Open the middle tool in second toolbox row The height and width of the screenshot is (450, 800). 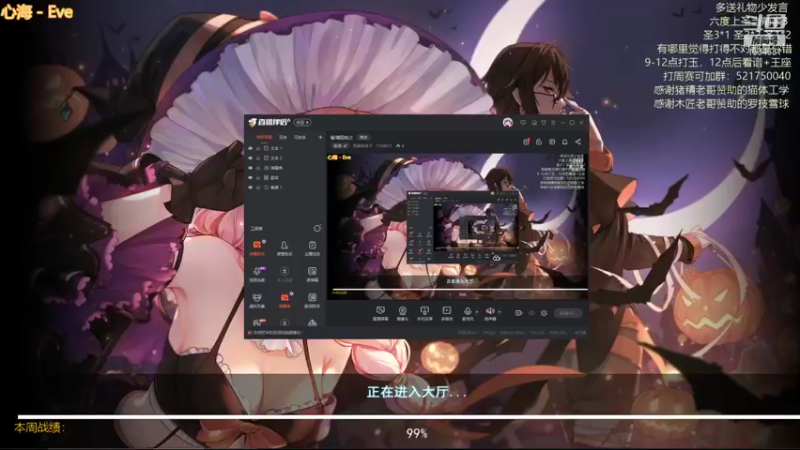pyautogui.click(x=284, y=274)
